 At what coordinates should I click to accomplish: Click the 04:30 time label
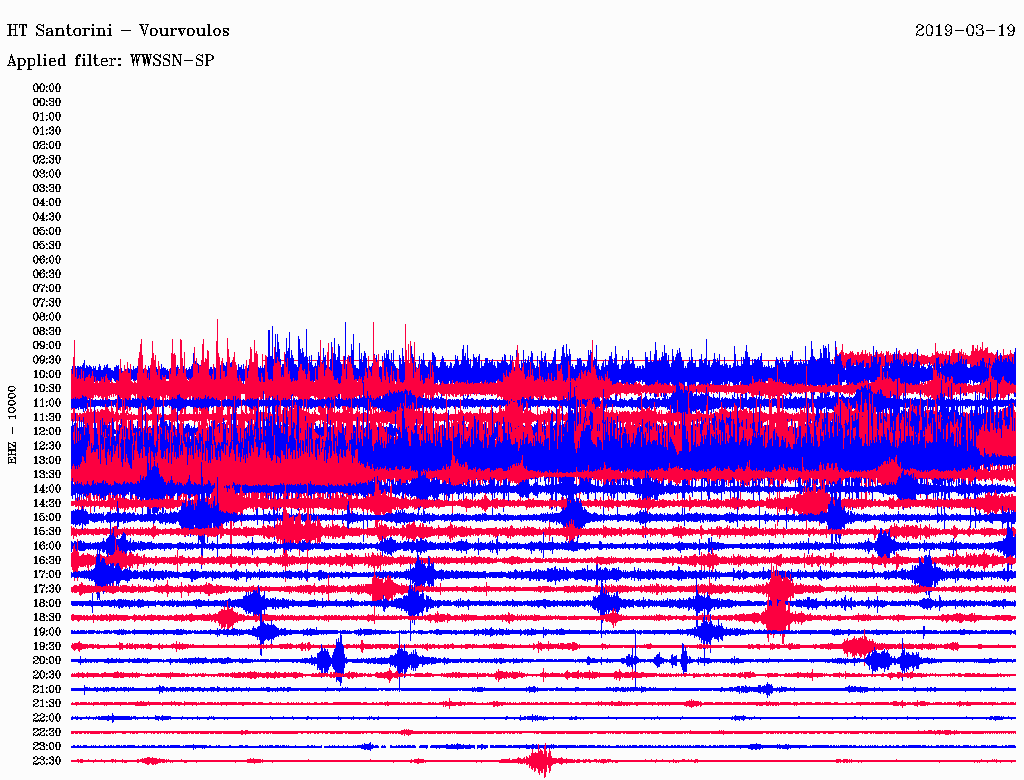coord(47,216)
